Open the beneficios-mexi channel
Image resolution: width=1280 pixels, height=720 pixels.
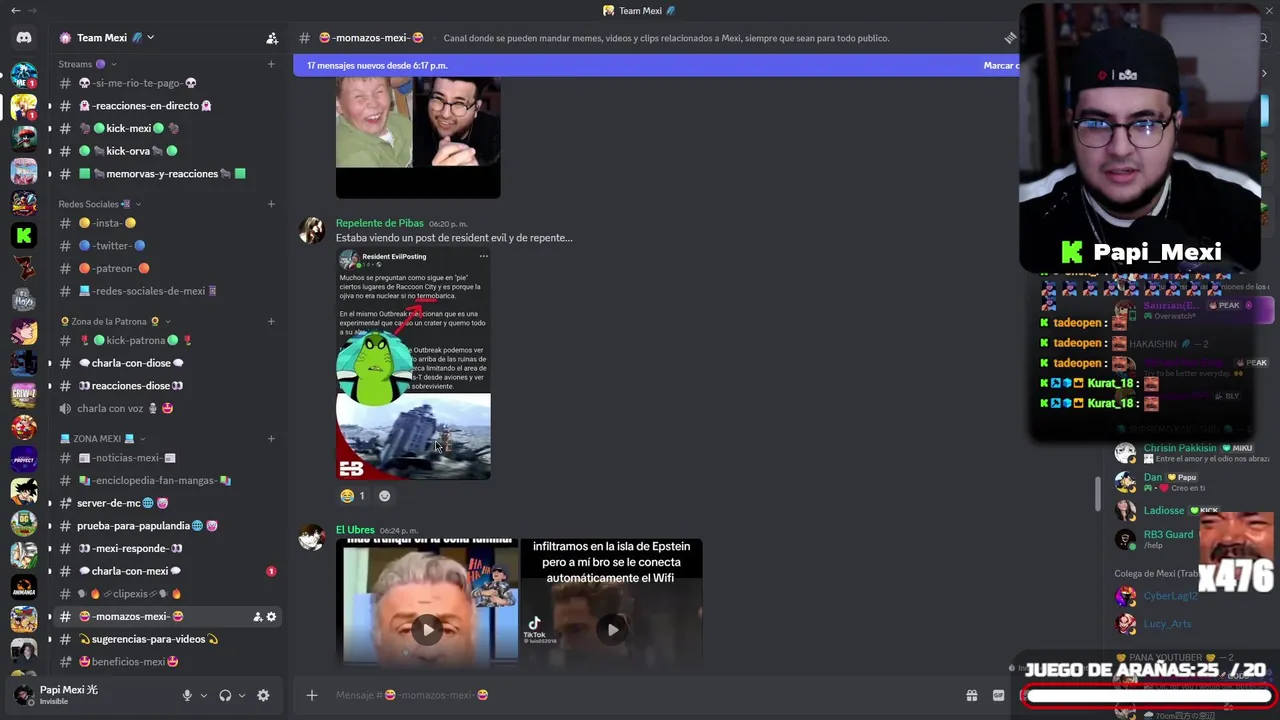click(167, 662)
